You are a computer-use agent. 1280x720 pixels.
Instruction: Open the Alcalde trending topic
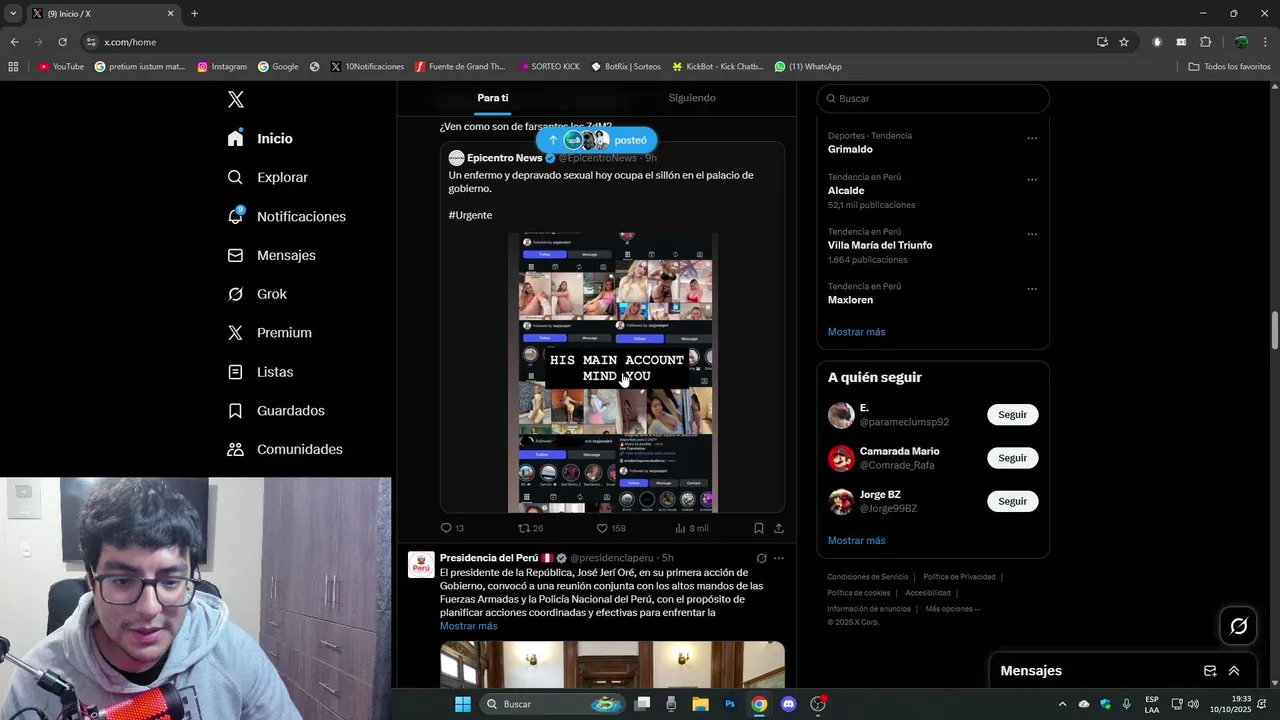point(846,190)
